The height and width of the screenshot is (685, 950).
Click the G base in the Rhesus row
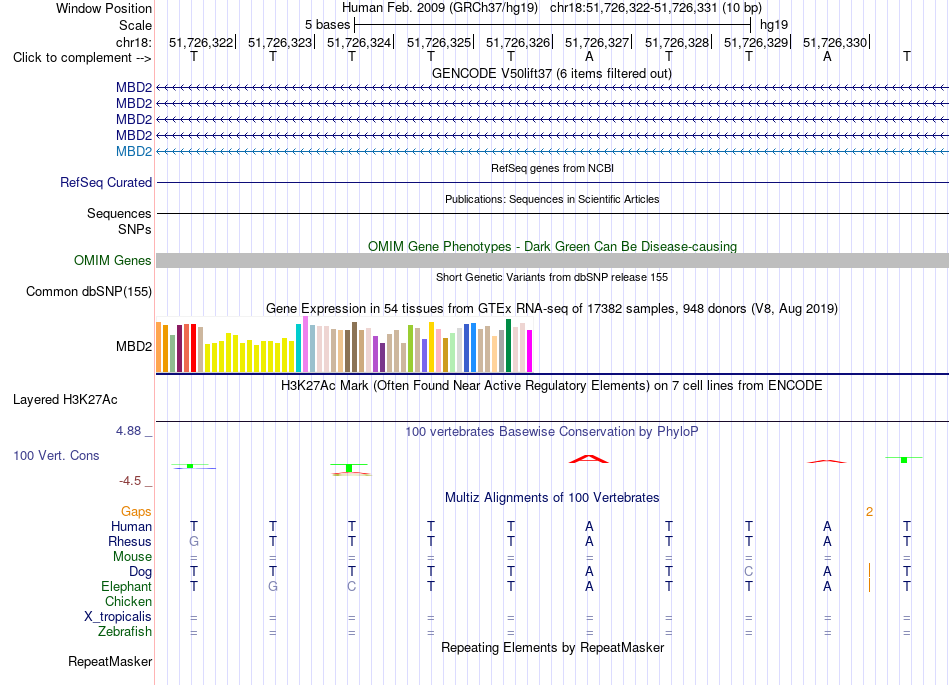click(194, 541)
